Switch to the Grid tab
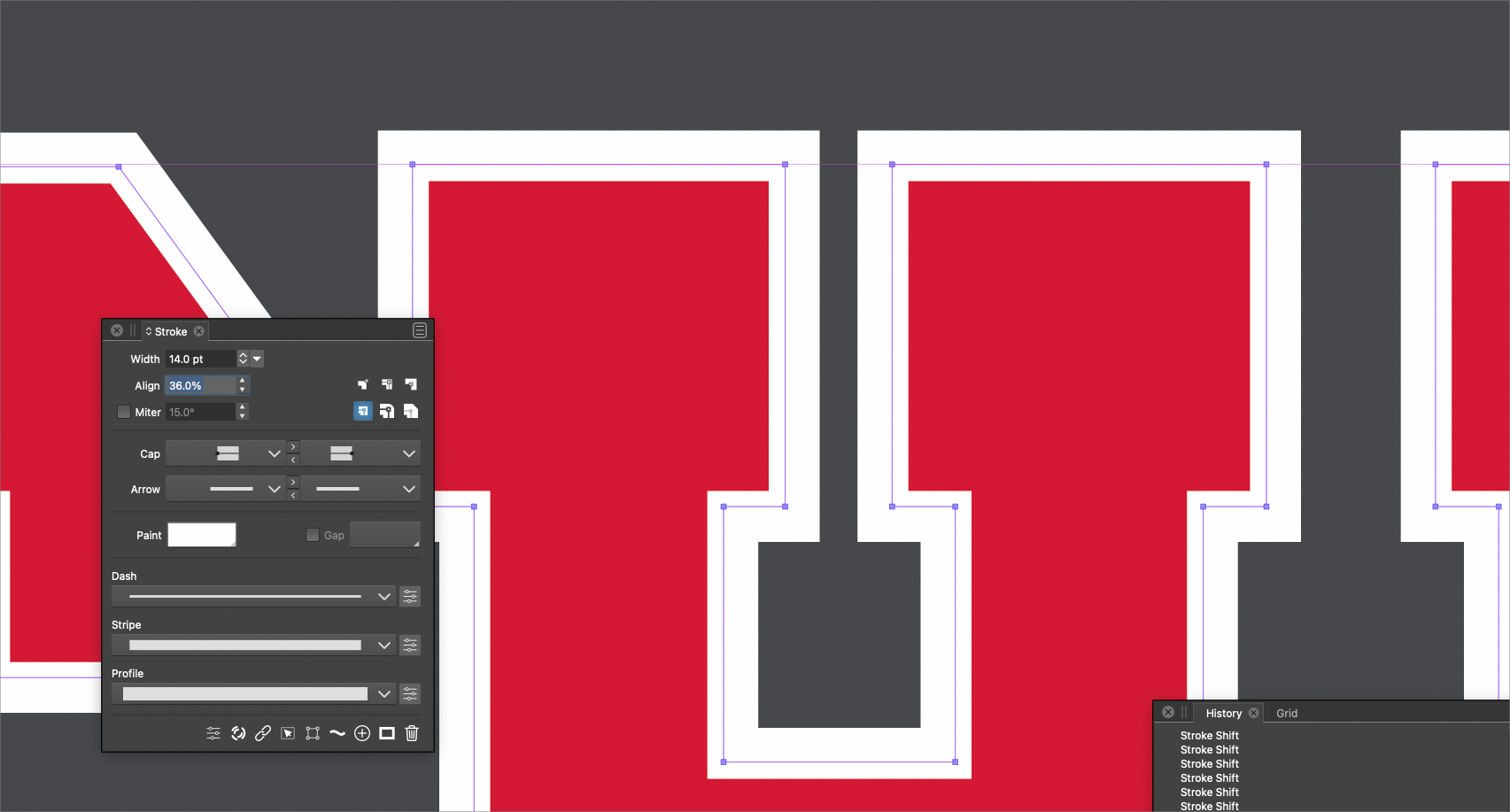 coord(1286,714)
